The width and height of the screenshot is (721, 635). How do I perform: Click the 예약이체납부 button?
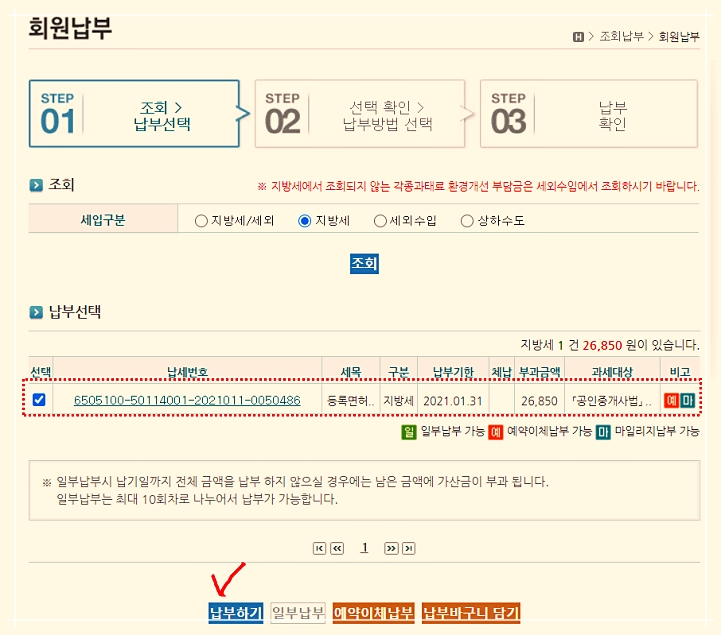373,613
